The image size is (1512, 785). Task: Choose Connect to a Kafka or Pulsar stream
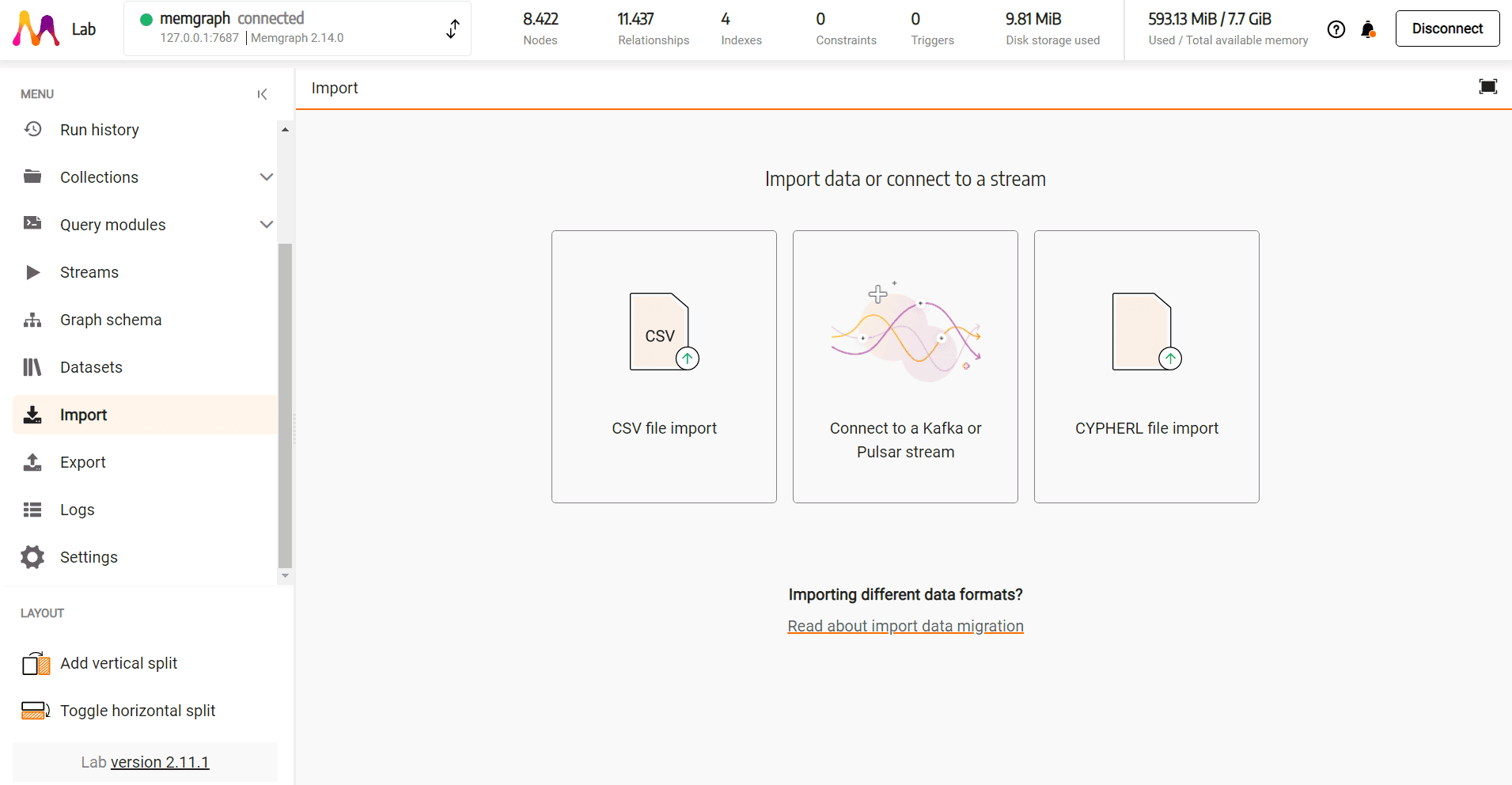[x=905, y=366]
